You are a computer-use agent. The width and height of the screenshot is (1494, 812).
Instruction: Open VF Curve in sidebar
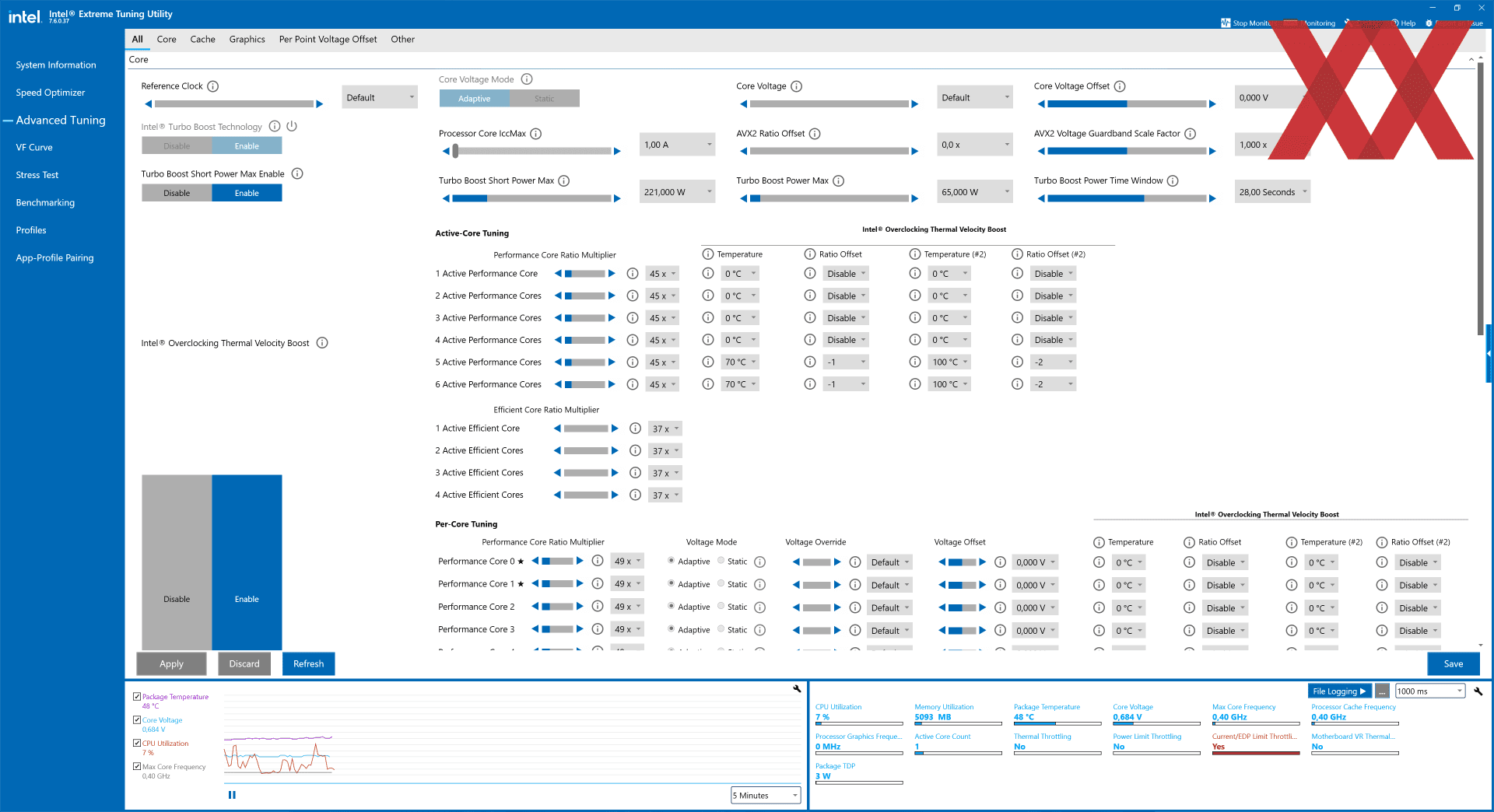coord(34,147)
